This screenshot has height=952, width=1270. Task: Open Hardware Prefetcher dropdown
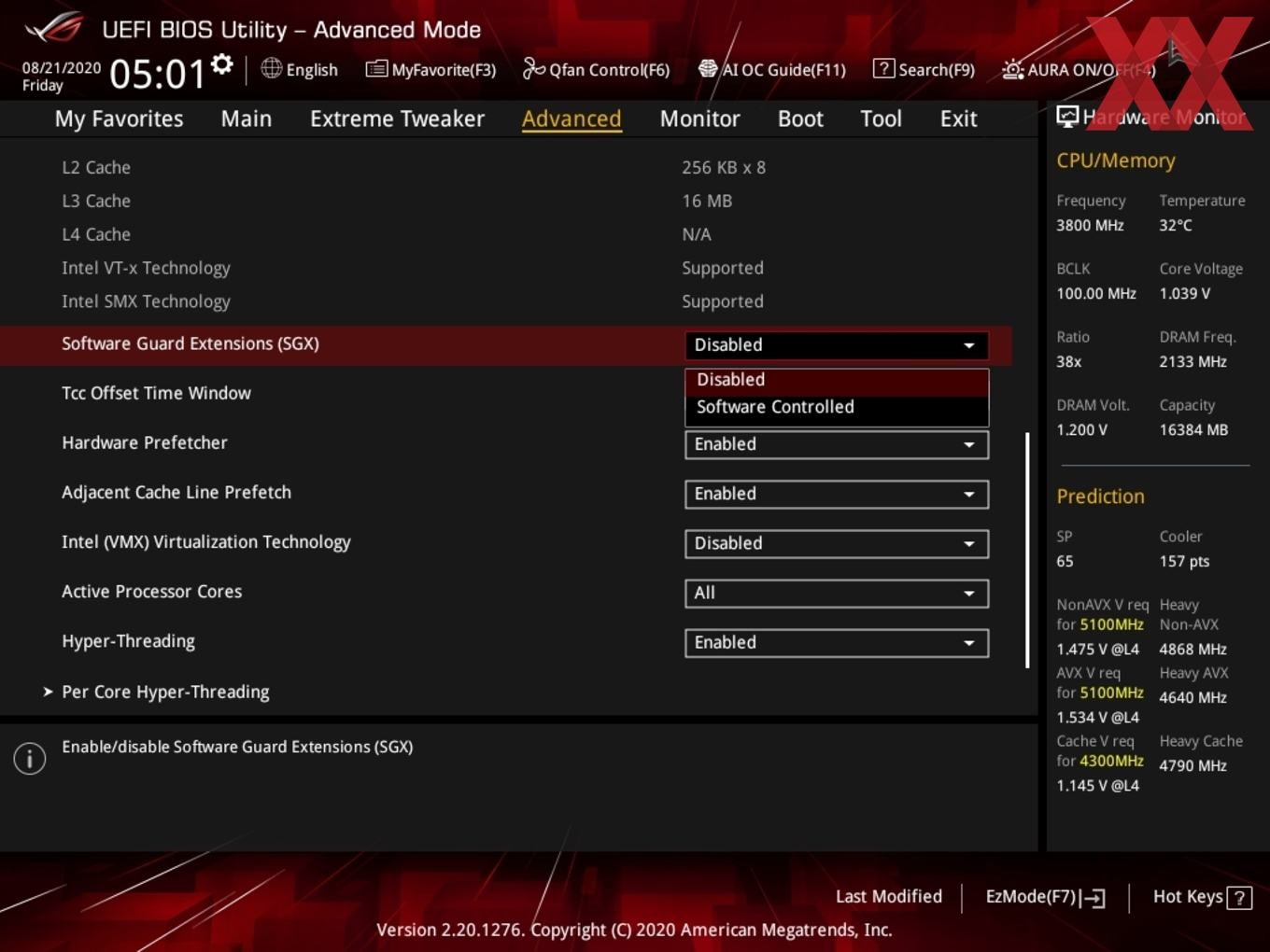click(x=836, y=444)
